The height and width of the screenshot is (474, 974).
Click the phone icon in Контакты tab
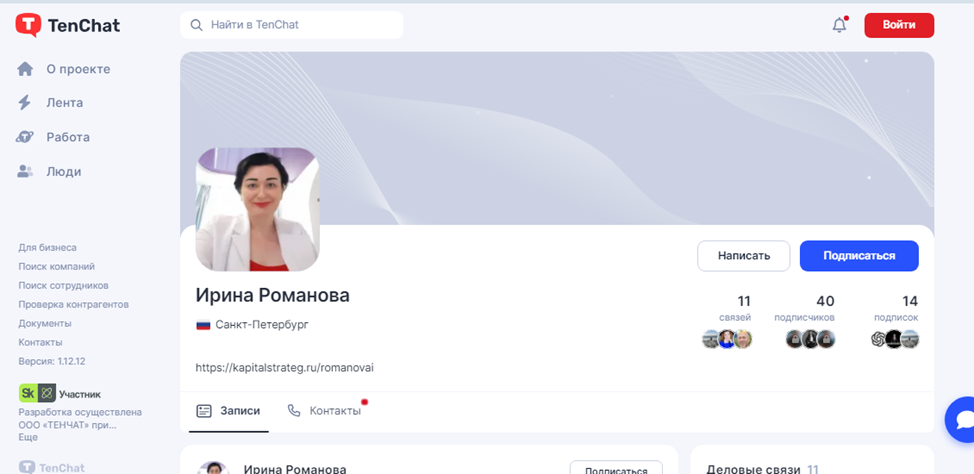pos(294,411)
